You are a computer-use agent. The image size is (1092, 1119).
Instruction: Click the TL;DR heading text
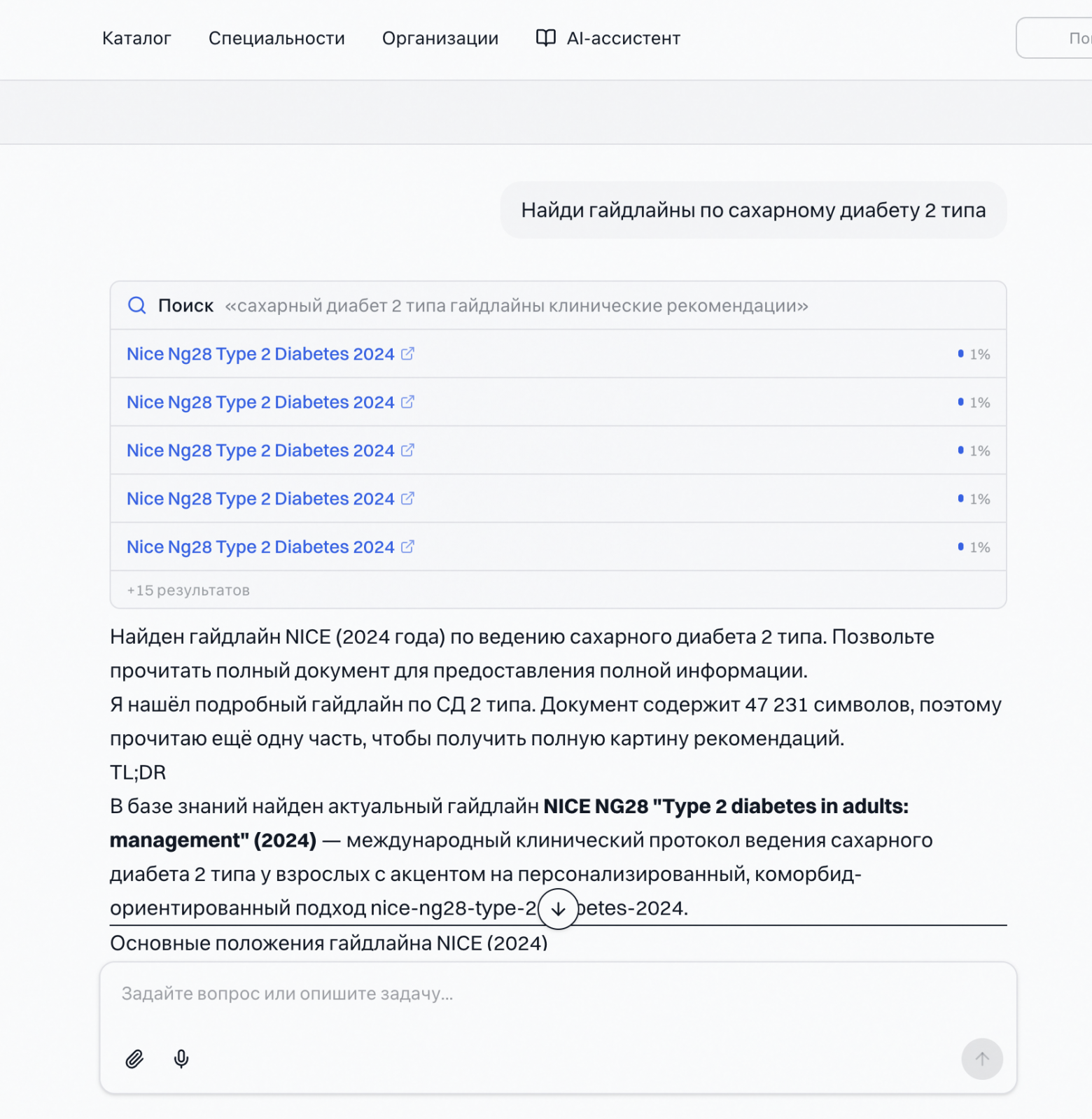click(138, 773)
